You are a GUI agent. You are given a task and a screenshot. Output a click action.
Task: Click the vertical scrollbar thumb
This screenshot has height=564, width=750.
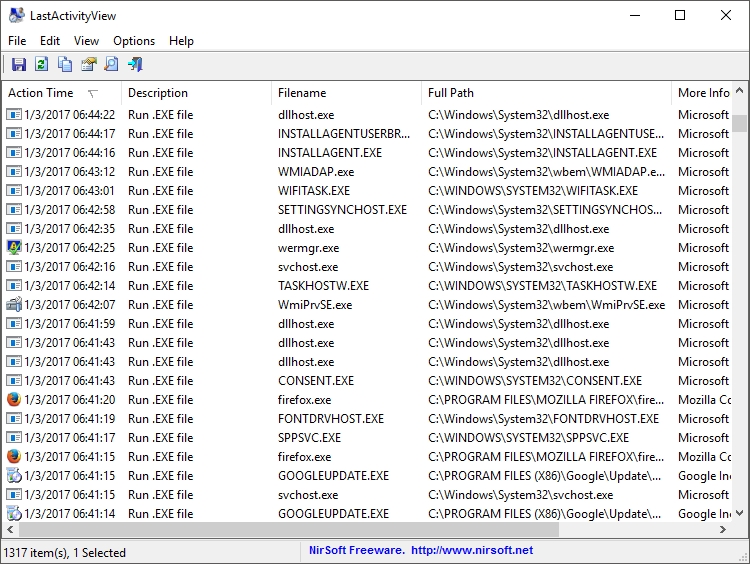coord(739,123)
